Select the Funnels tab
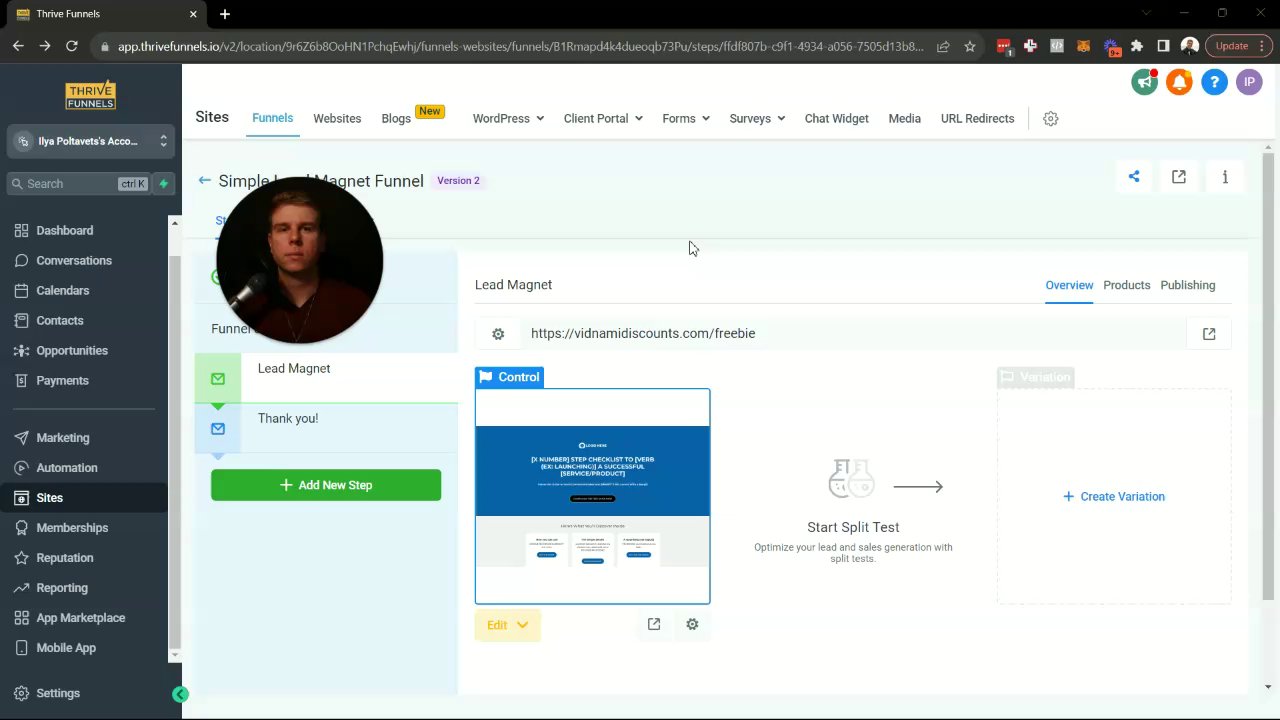This screenshot has width=1280, height=720. coord(272,118)
